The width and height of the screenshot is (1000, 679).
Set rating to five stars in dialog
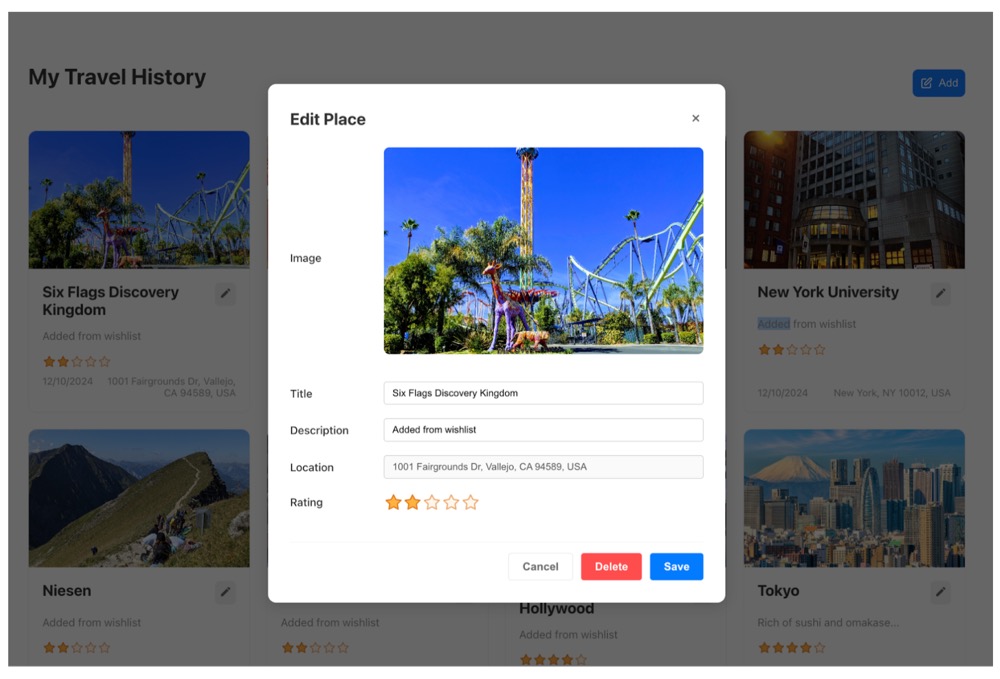[471, 502]
